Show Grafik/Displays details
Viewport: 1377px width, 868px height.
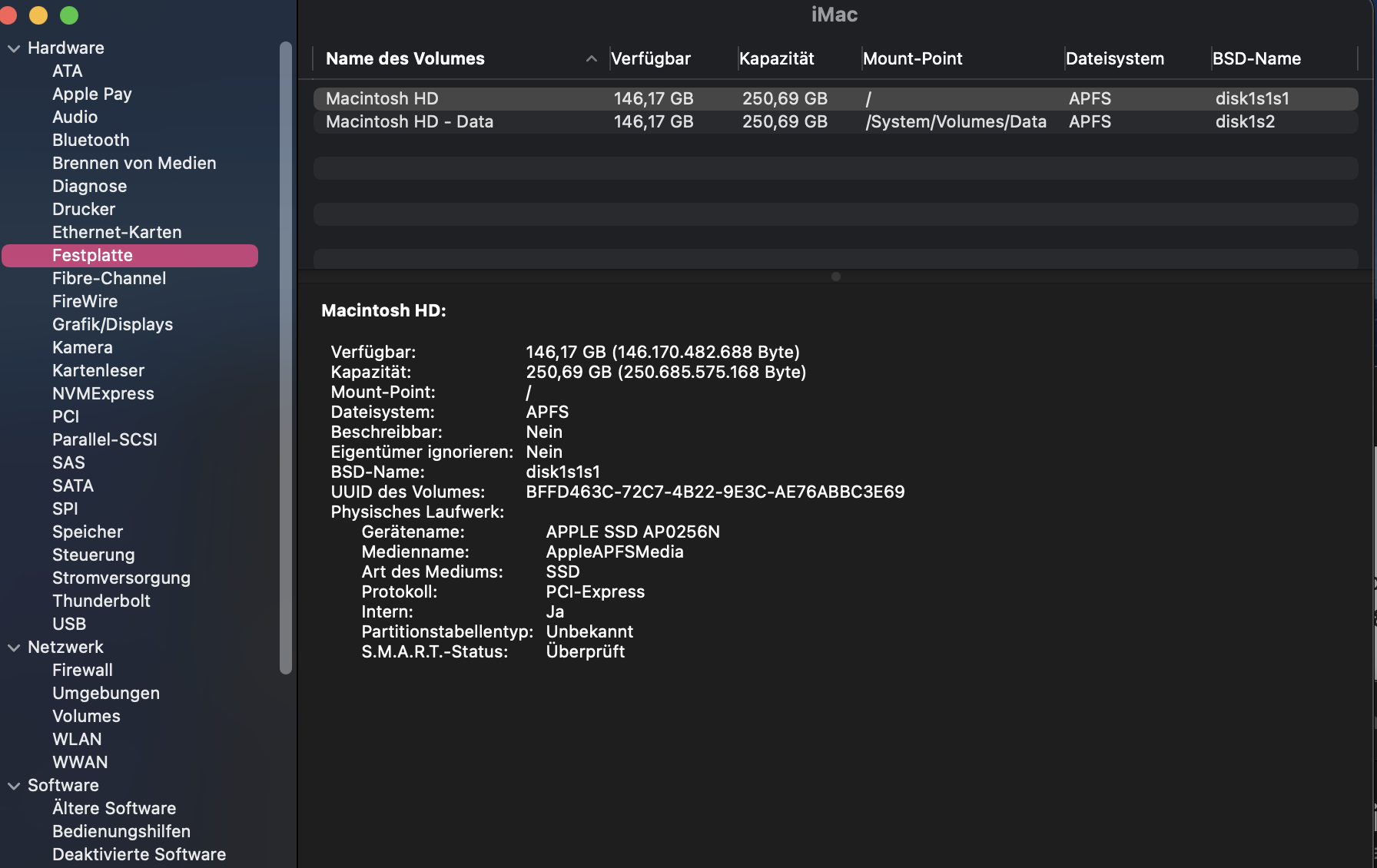[113, 324]
